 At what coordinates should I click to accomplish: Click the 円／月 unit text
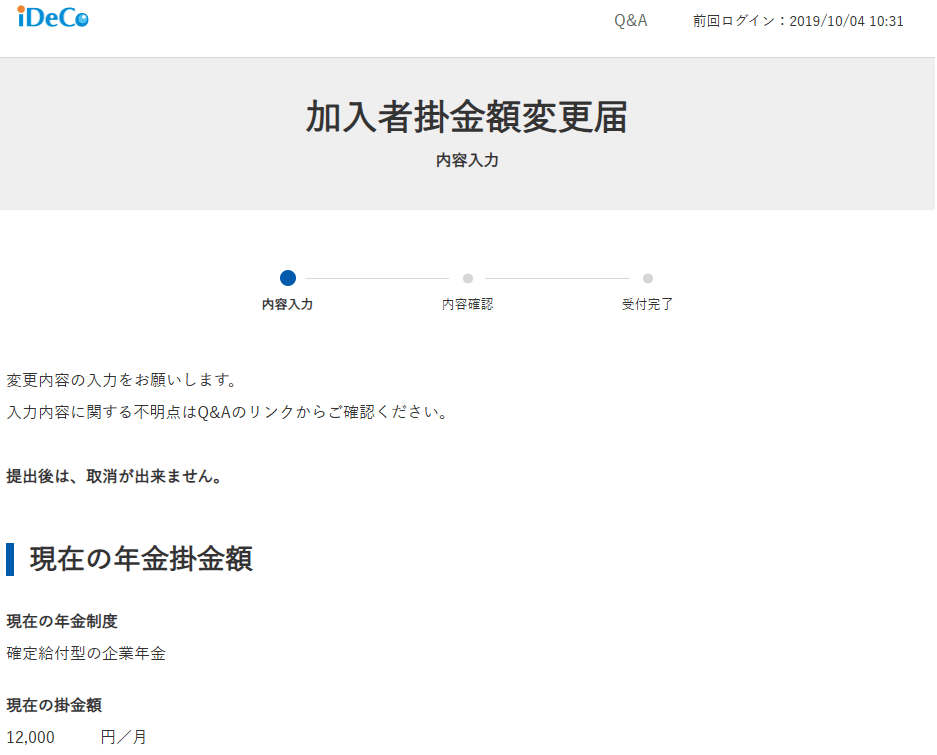[124, 737]
